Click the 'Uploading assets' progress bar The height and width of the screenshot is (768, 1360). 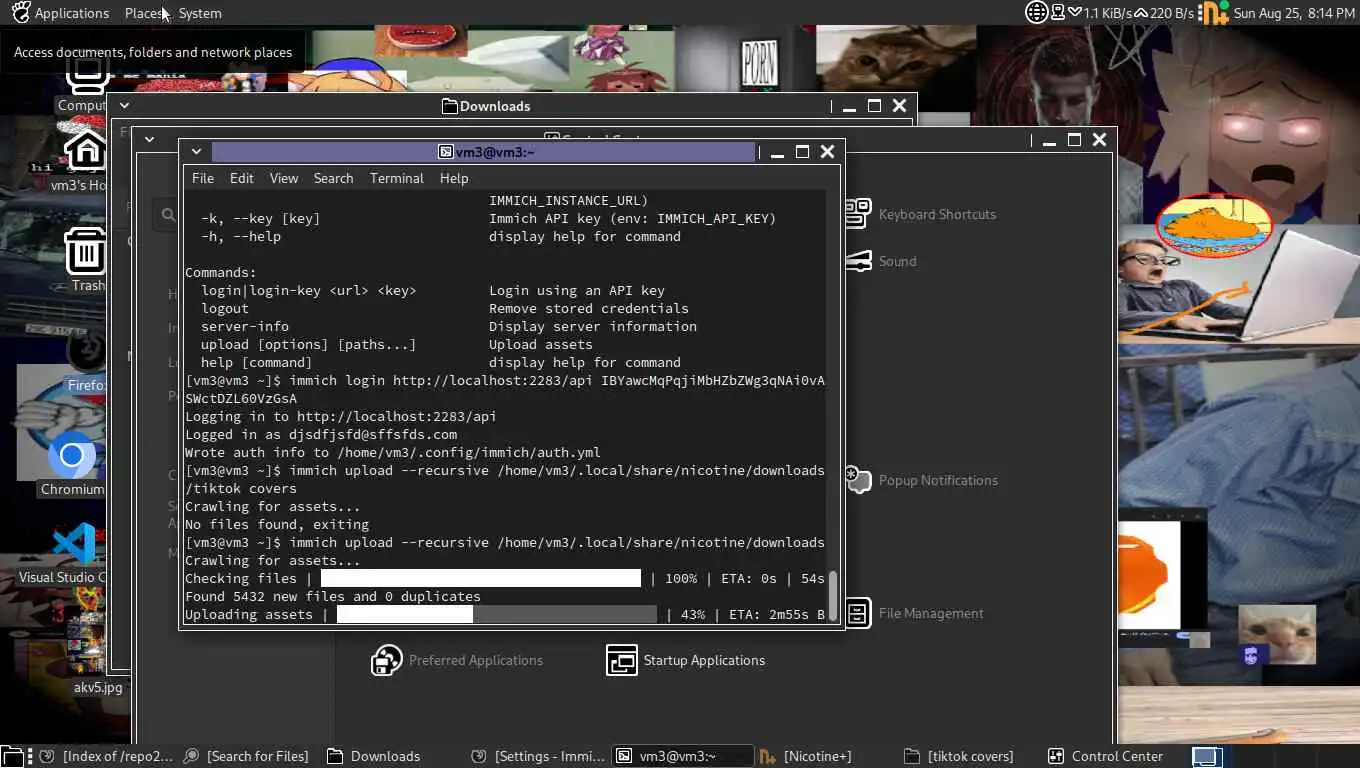[497, 614]
